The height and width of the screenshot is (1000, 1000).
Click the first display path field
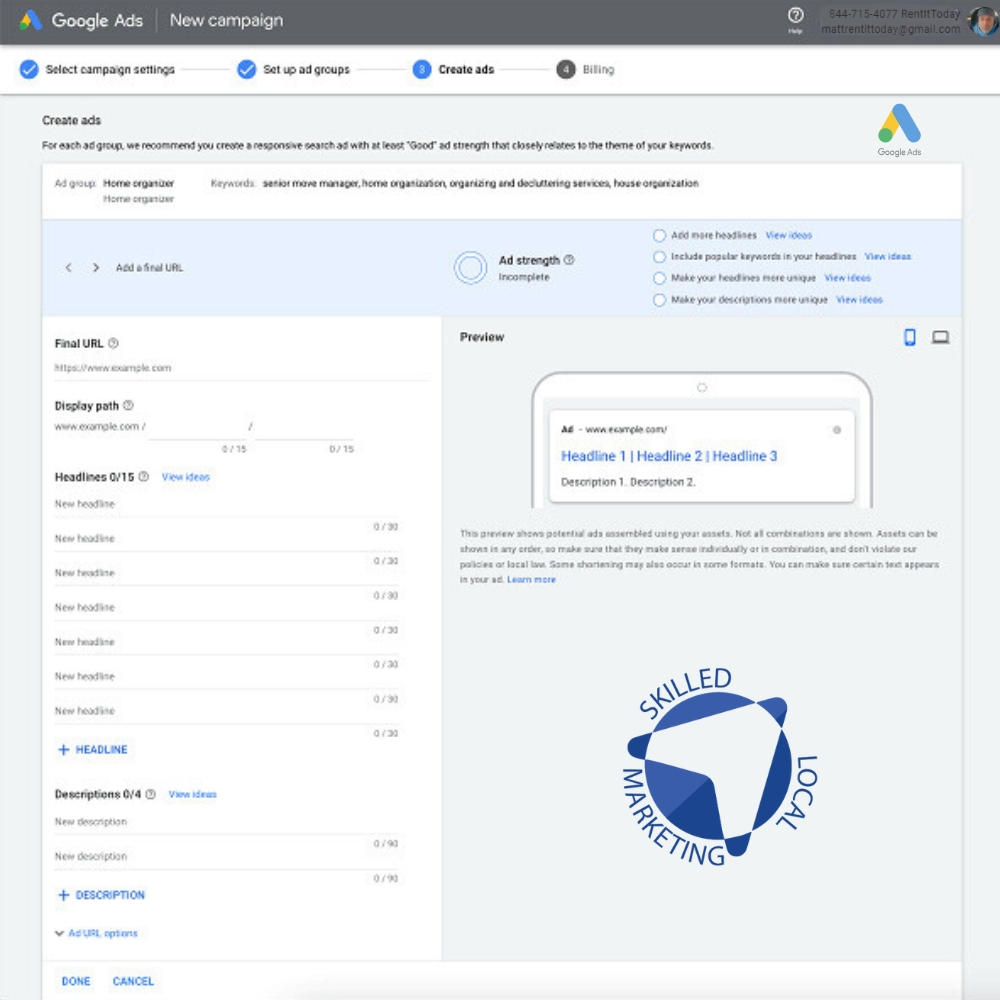(198, 427)
